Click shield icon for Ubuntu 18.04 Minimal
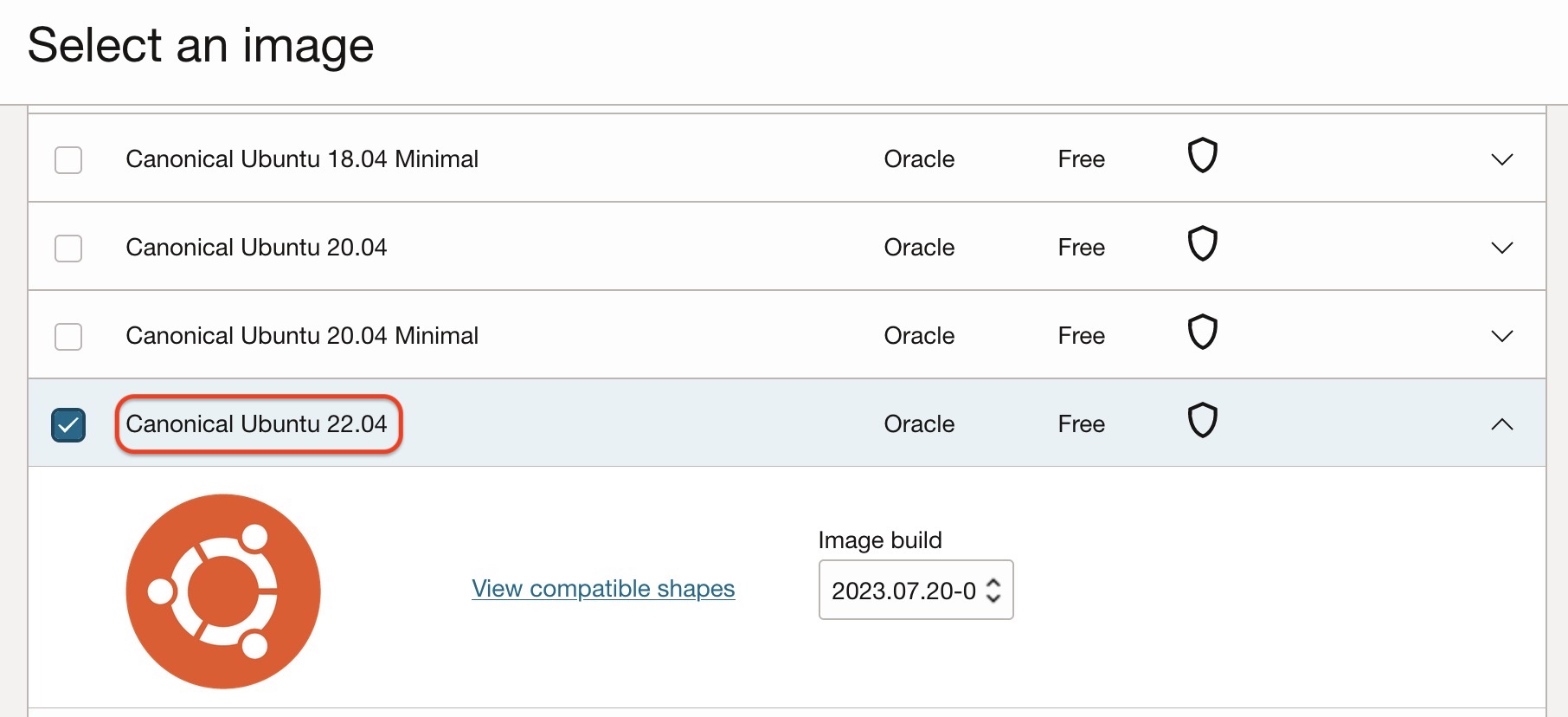The width and height of the screenshot is (1568, 717). coord(1202,156)
